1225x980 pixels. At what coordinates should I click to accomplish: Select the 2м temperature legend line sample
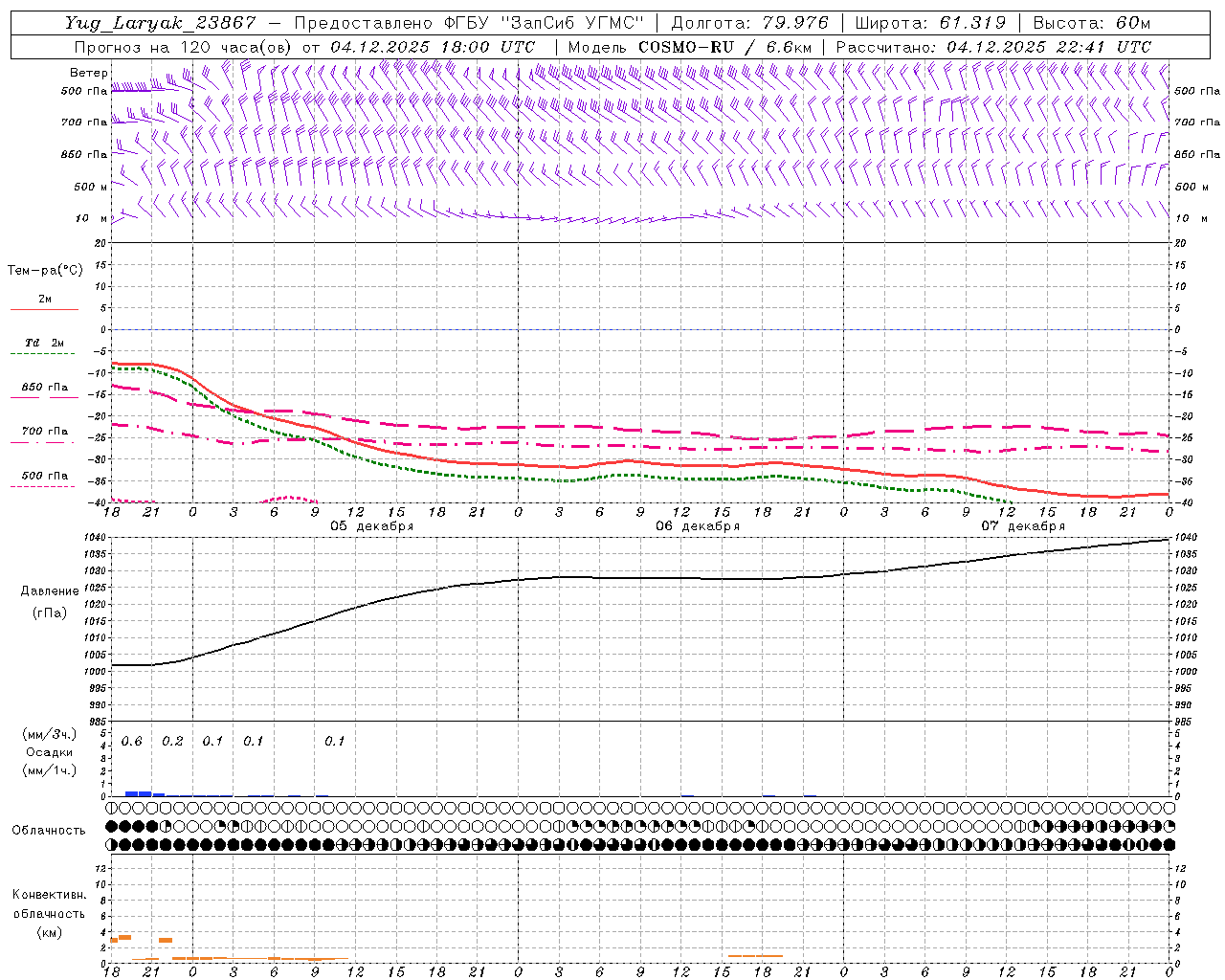(44, 309)
